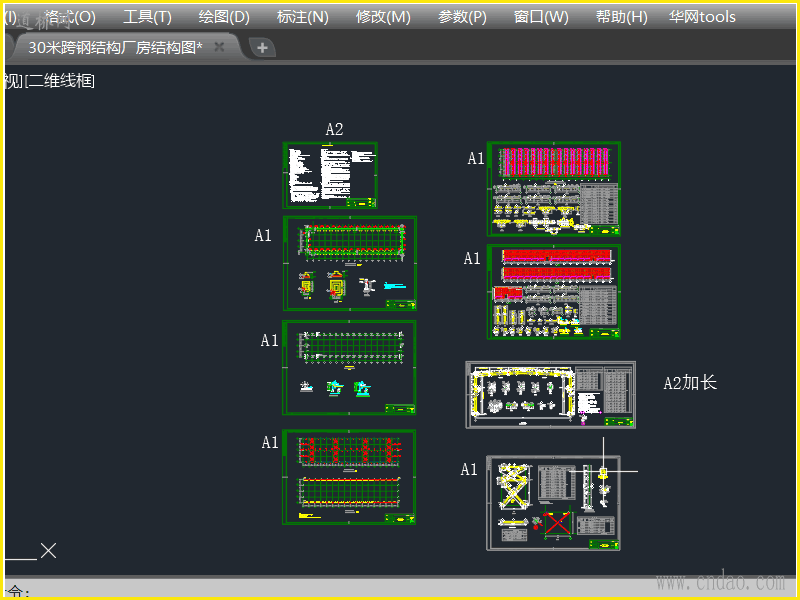Select the A1 sheet with stacked red and yellow plans
Image resolution: width=800 pixels, height=600 pixels.
click(349, 477)
